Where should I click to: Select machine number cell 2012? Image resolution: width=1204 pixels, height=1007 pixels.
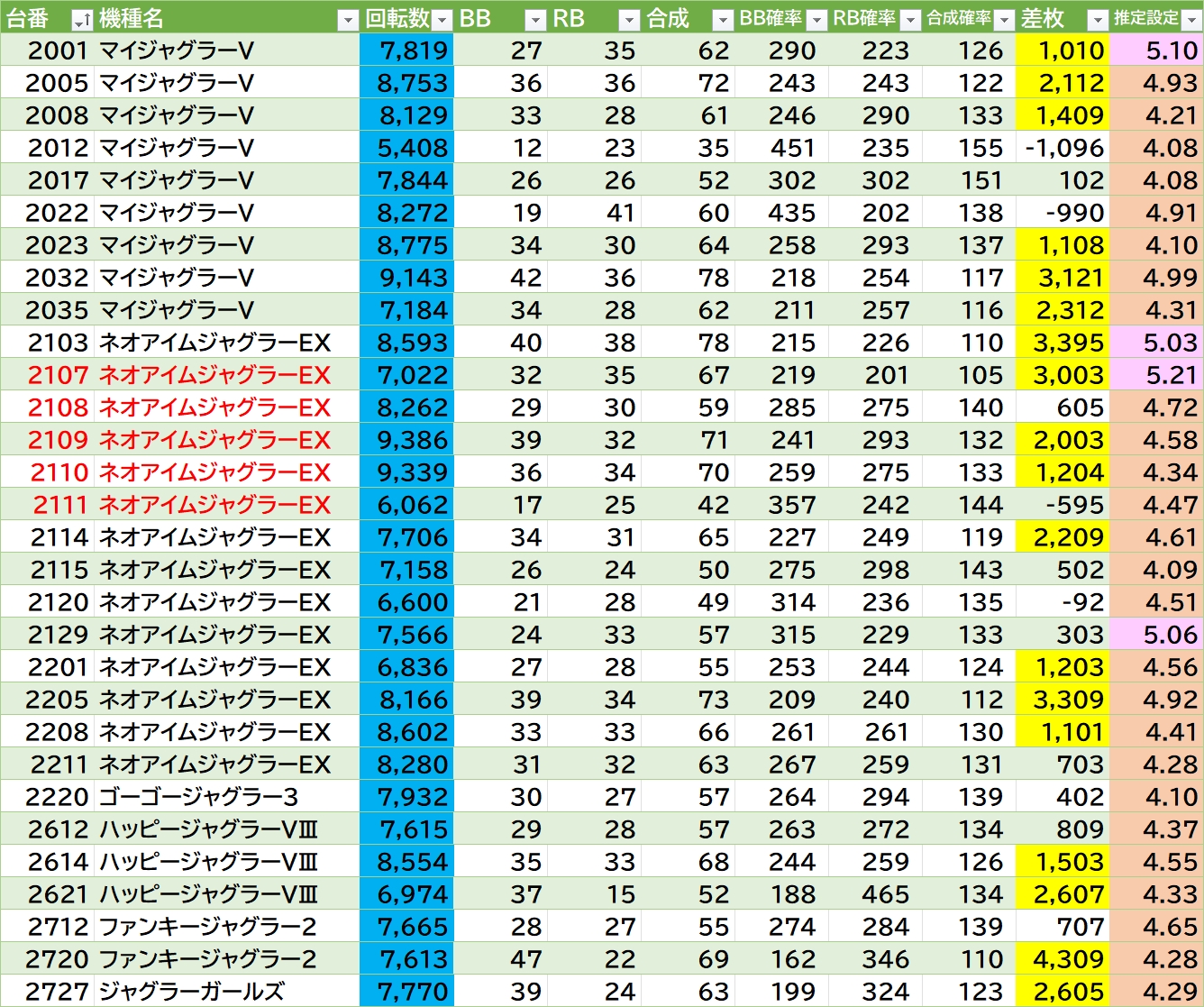pyautogui.click(x=47, y=148)
